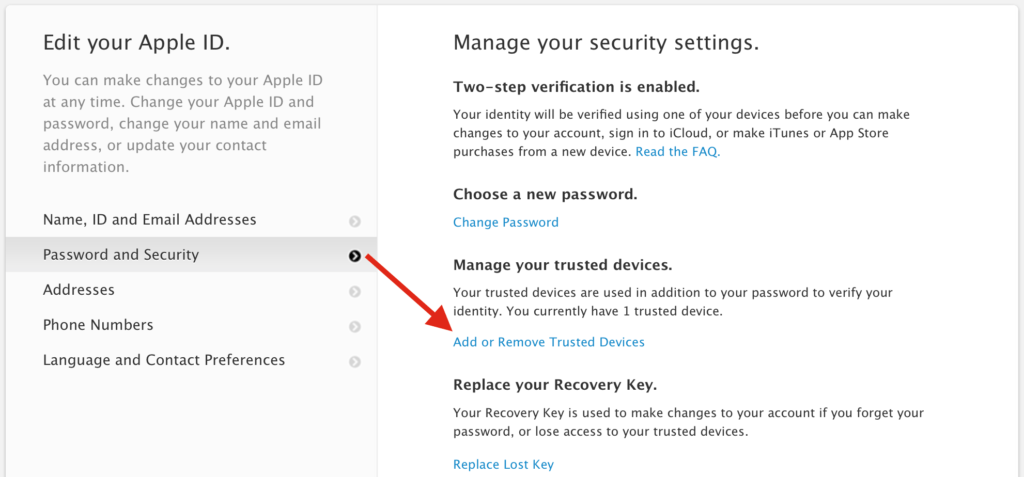
Task: Click the 'Manage your security settings.' heading
Action: point(606,43)
